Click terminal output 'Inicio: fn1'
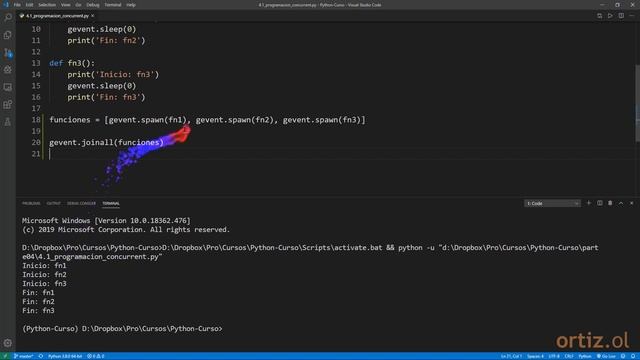 (44, 266)
